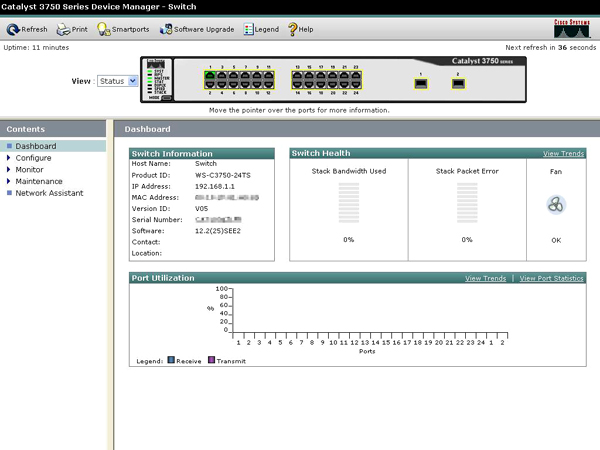Click switch port 1 on front panel
The height and width of the screenshot is (450, 600).
pos(210,75)
